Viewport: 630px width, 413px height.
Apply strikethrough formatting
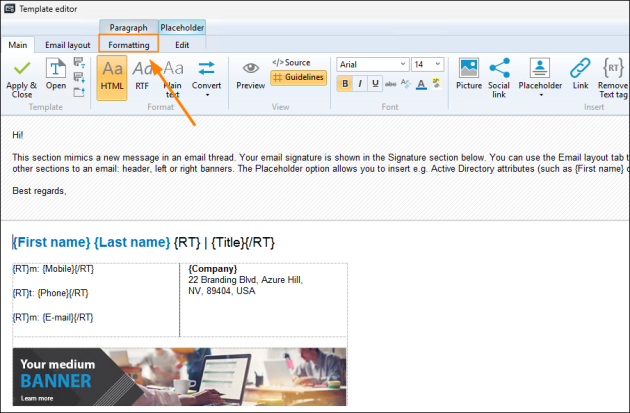pos(390,84)
